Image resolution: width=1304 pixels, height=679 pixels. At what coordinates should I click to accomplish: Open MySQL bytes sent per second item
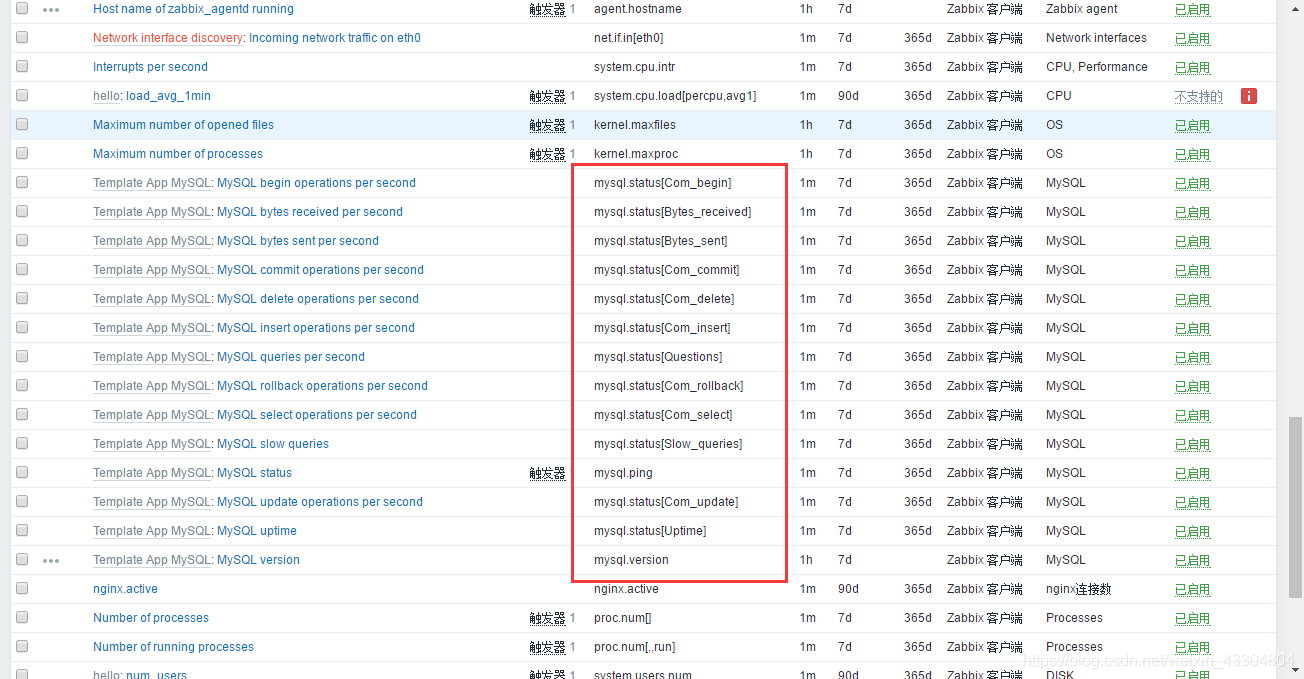[298, 241]
